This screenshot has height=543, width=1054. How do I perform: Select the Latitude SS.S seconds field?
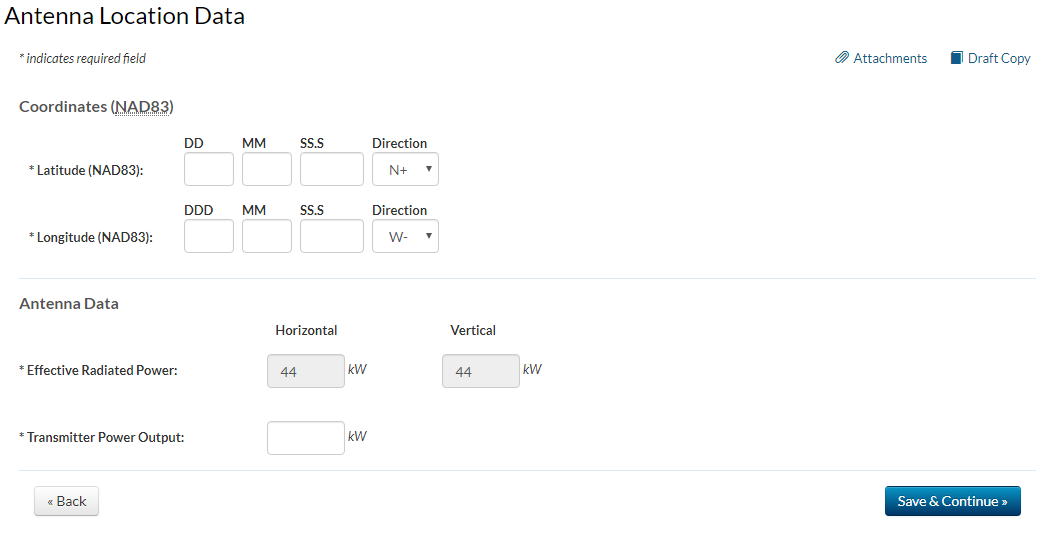point(331,170)
